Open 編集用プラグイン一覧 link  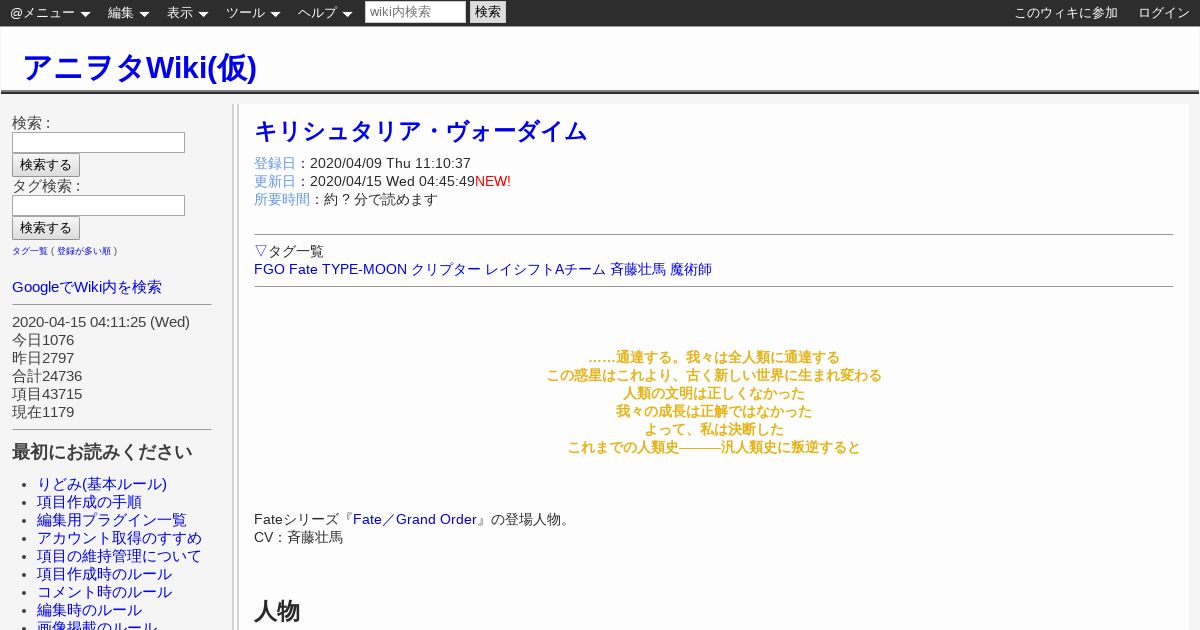tap(112, 520)
